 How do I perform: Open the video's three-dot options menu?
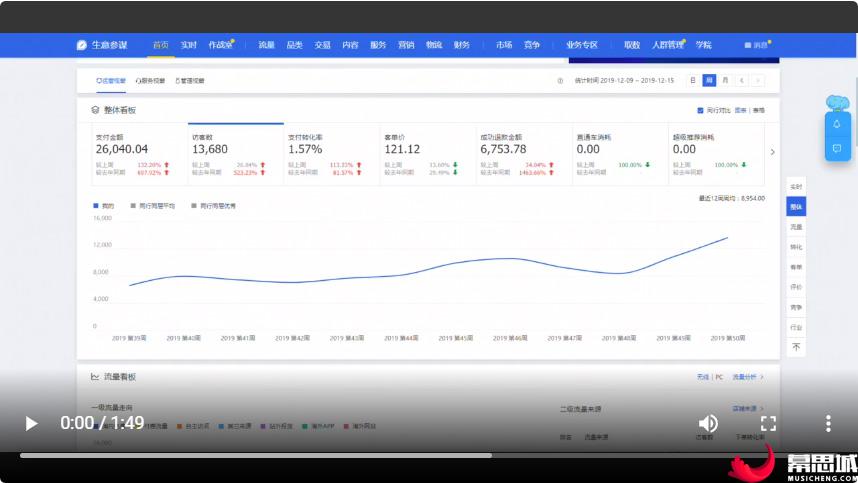click(x=828, y=423)
